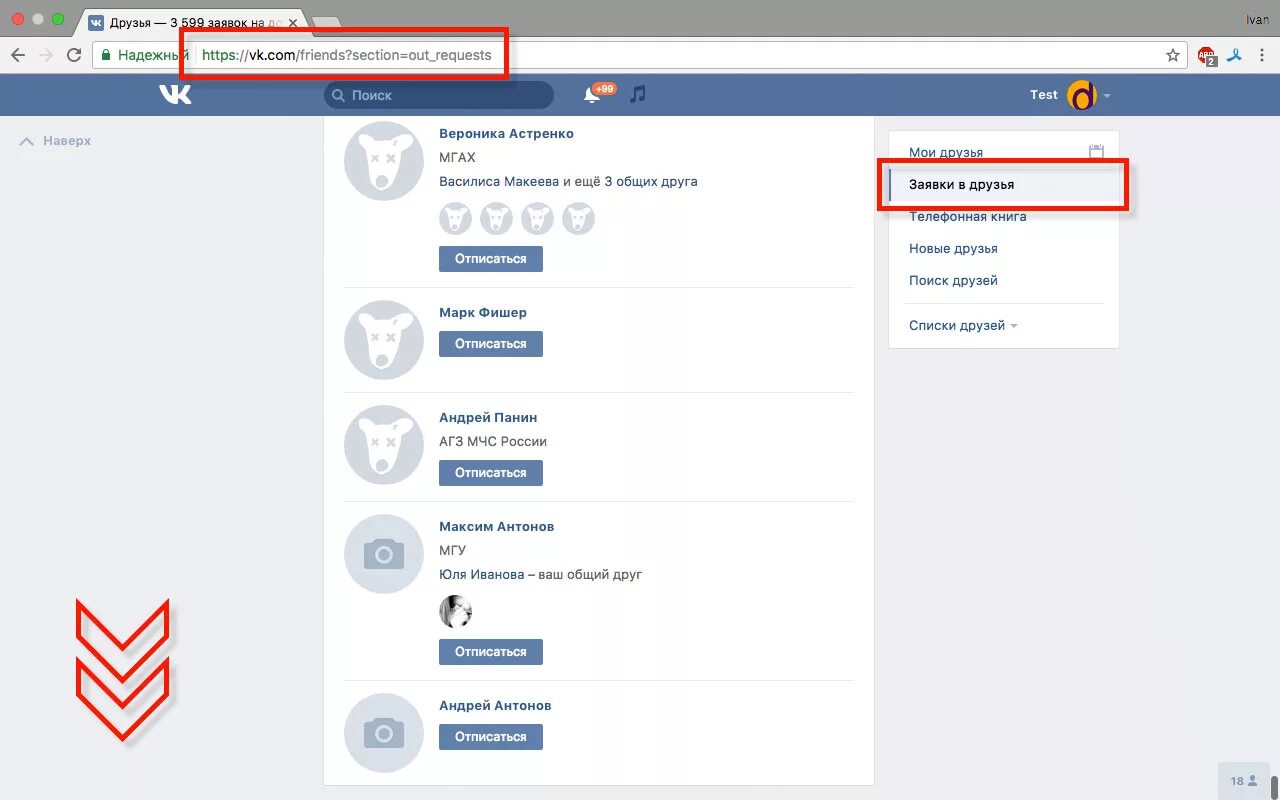Select Заявки в друзья in sidebar
Screen dimensions: 1280x800
coord(1003,184)
